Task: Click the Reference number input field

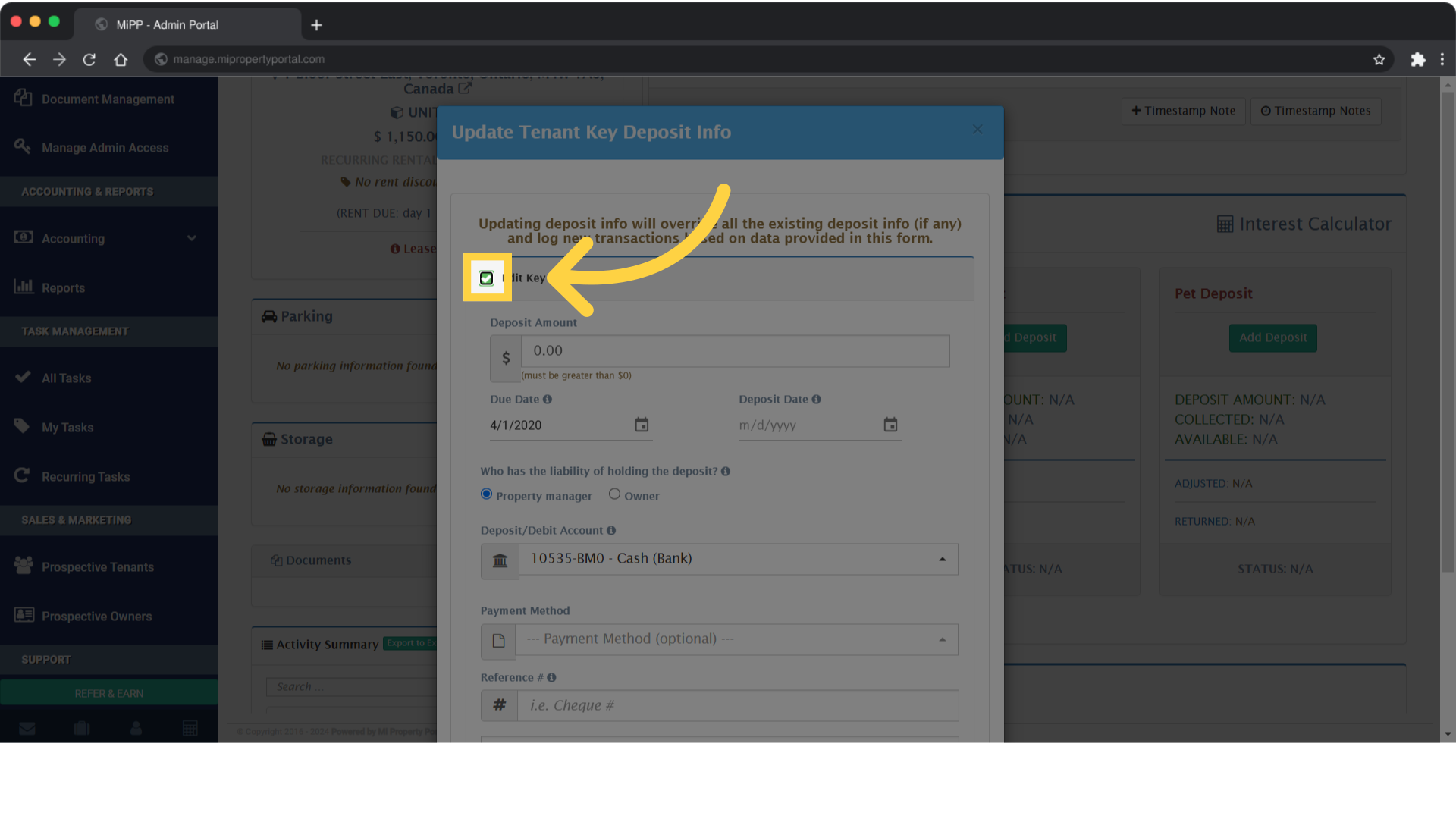Action: click(x=737, y=705)
